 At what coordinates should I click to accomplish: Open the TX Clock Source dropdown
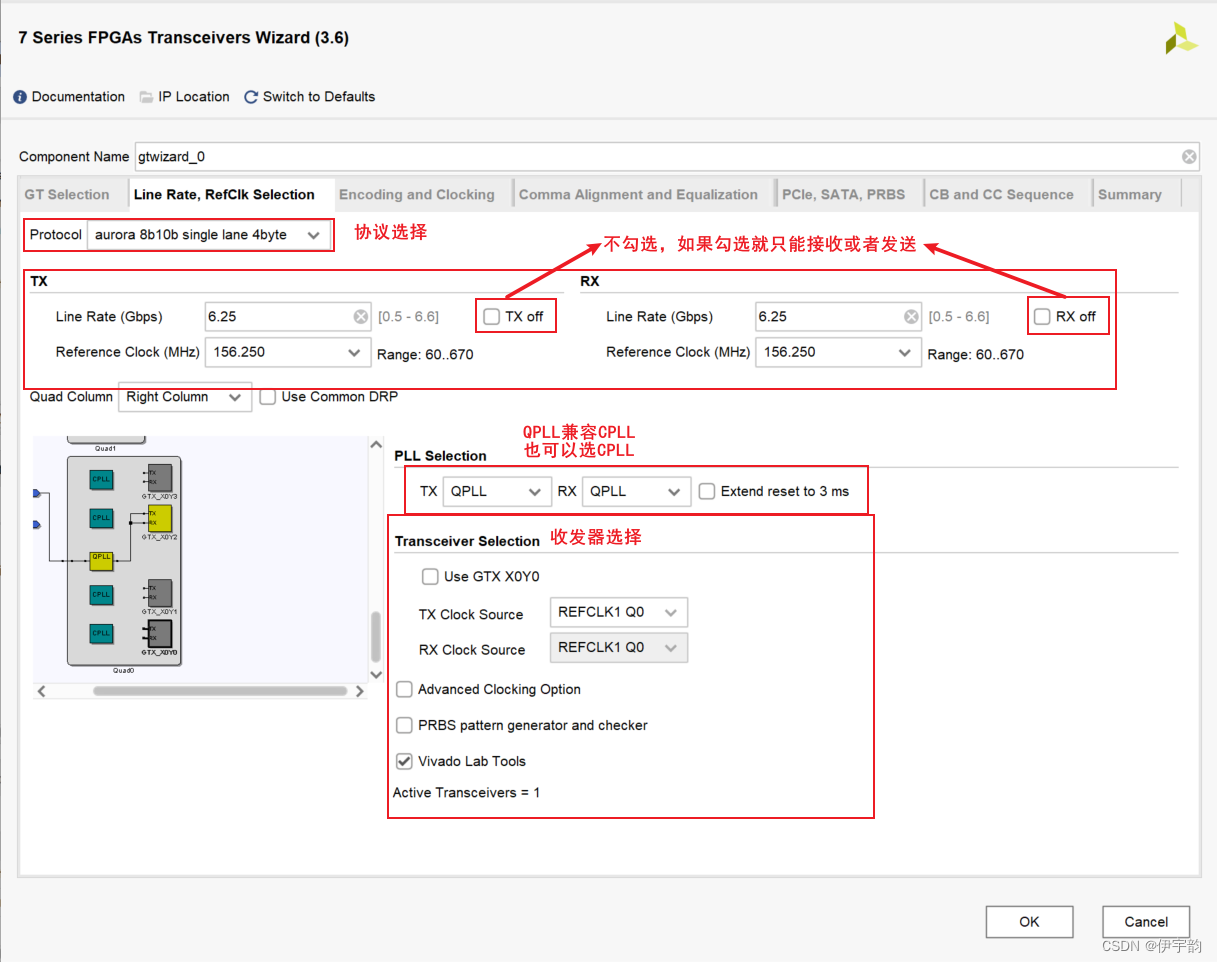click(x=619, y=612)
